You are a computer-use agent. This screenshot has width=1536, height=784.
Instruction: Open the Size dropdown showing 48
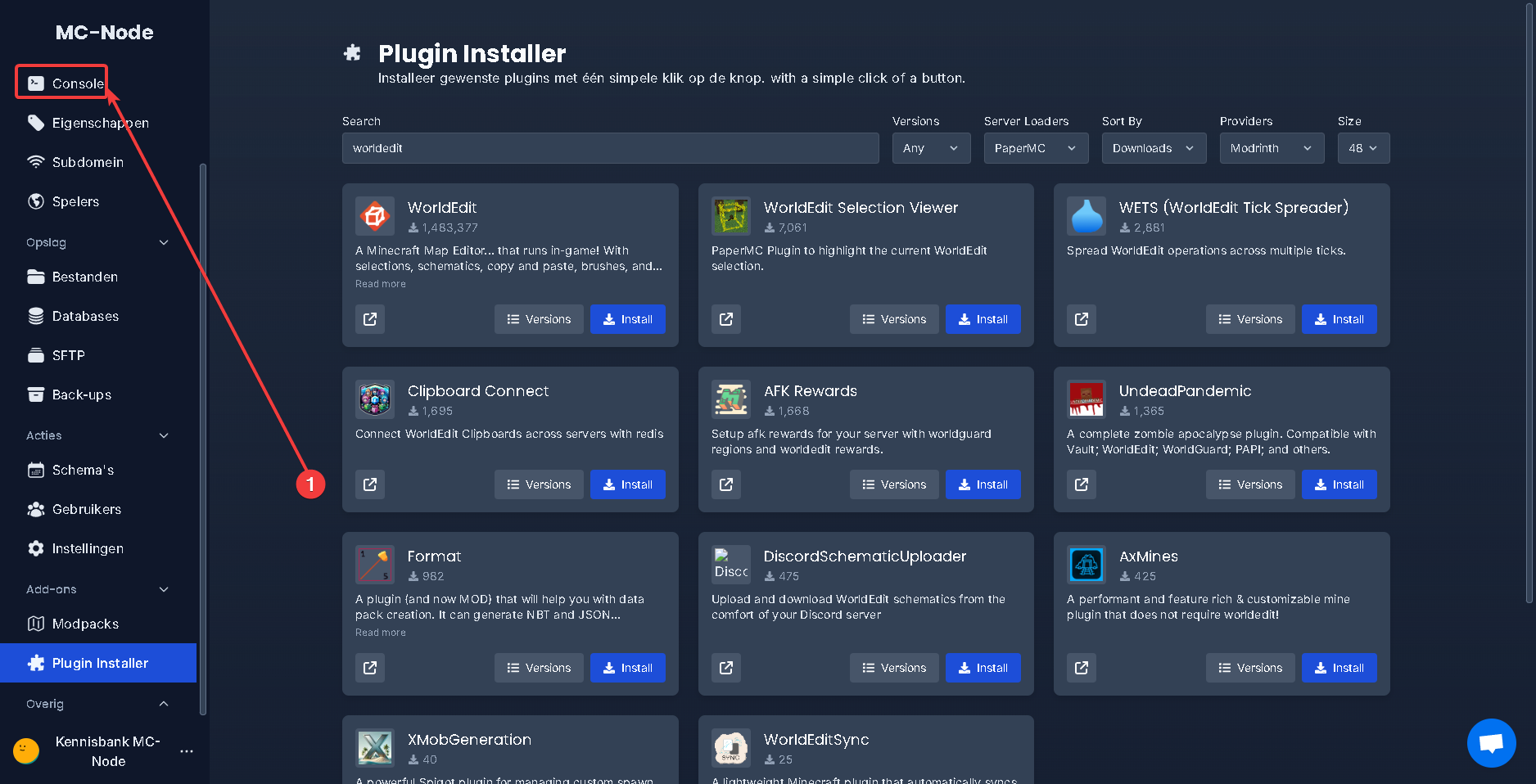point(1363,148)
